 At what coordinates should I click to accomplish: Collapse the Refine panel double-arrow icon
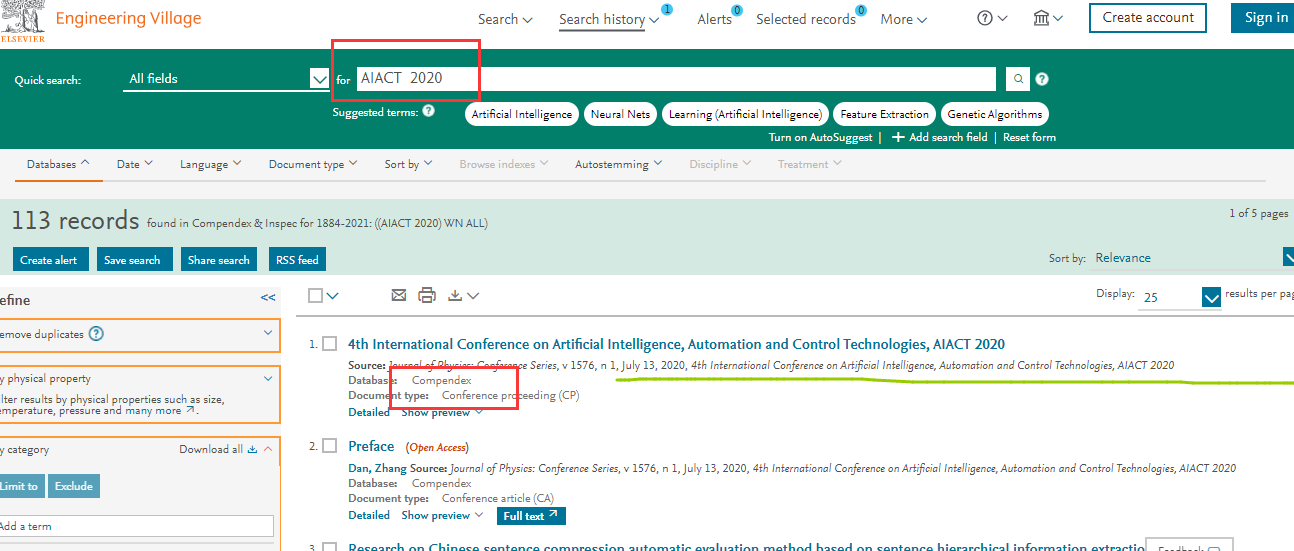[x=268, y=298]
